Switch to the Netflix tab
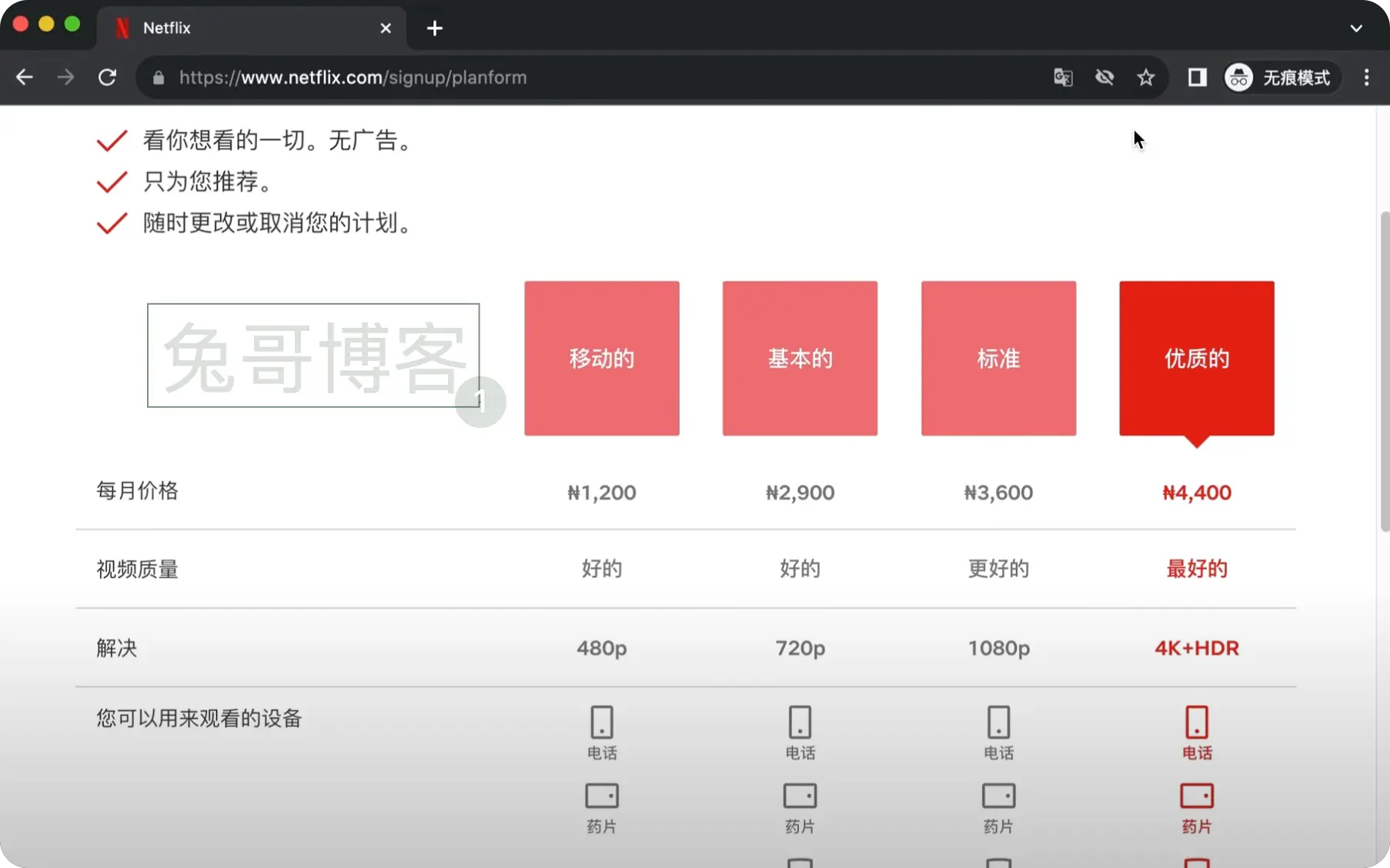This screenshot has height=868, width=1390. click(252, 28)
